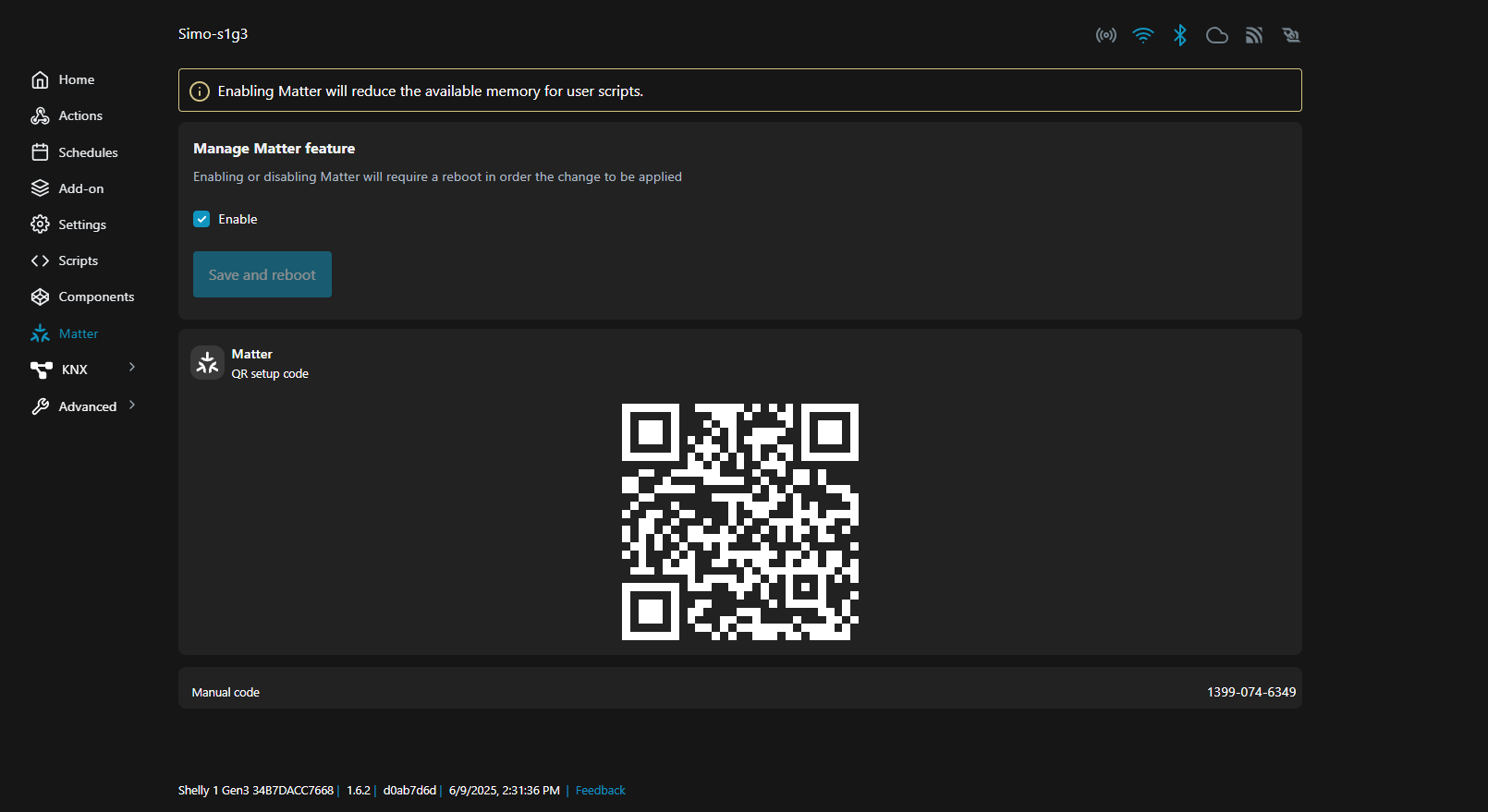Go to Scripts in the sidebar

tap(78, 261)
